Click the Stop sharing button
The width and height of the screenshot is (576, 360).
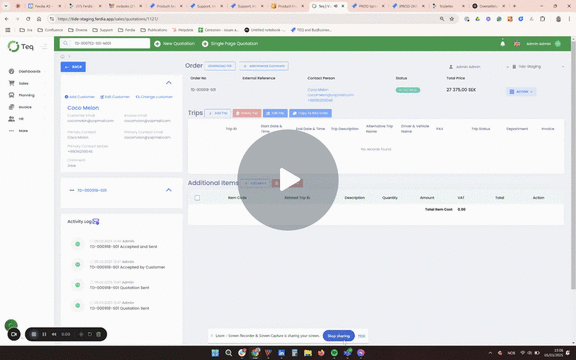(339, 336)
